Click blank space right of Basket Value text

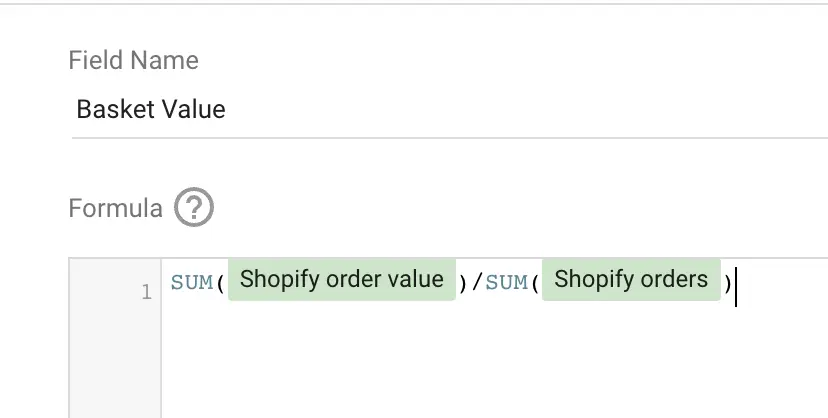tap(528, 110)
